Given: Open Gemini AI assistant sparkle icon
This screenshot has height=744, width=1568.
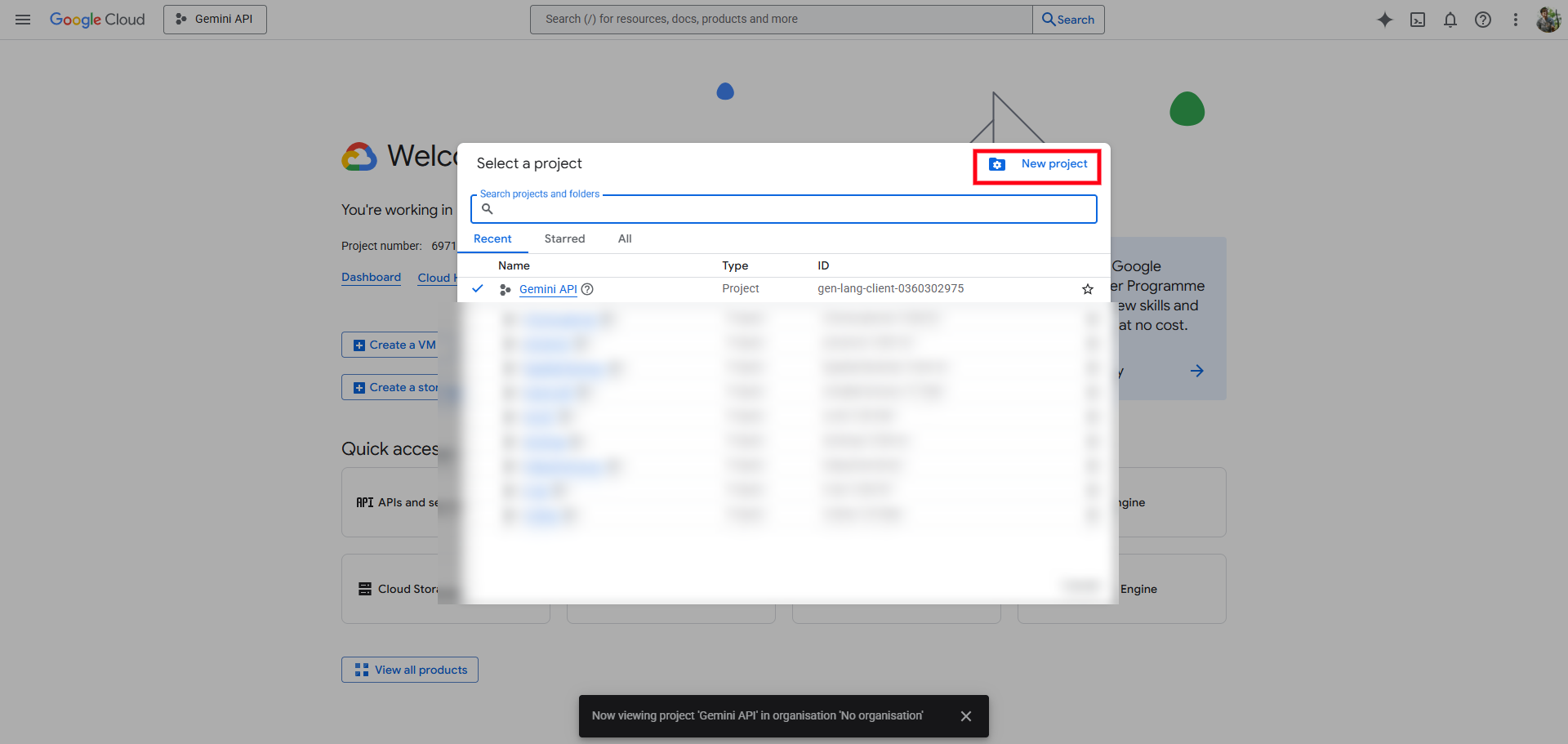Looking at the screenshot, I should tap(1384, 20).
